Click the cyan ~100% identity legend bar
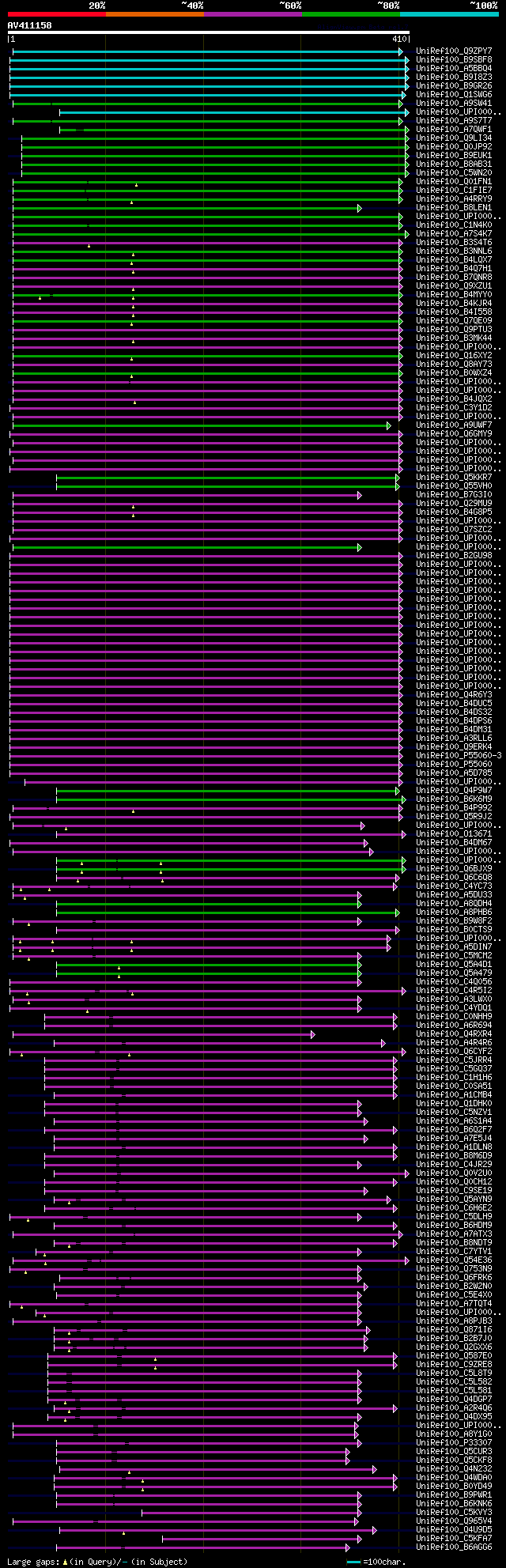Image resolution: width=506 pixels, height=1568 pixels. pos(448,13)
